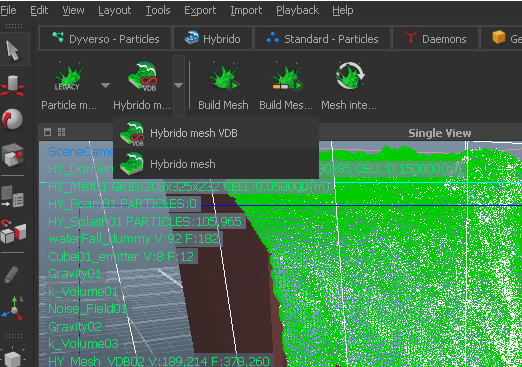Activate the scale cube tool
Screen dimensions: 522x367
[13, 155]
